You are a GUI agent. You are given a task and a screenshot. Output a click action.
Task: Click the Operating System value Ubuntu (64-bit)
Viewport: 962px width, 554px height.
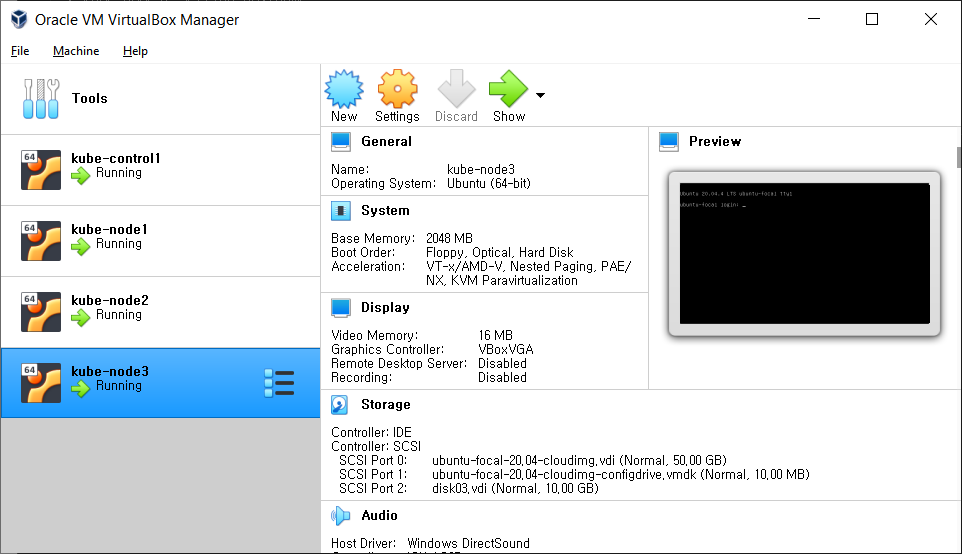(x=488, y=183)
